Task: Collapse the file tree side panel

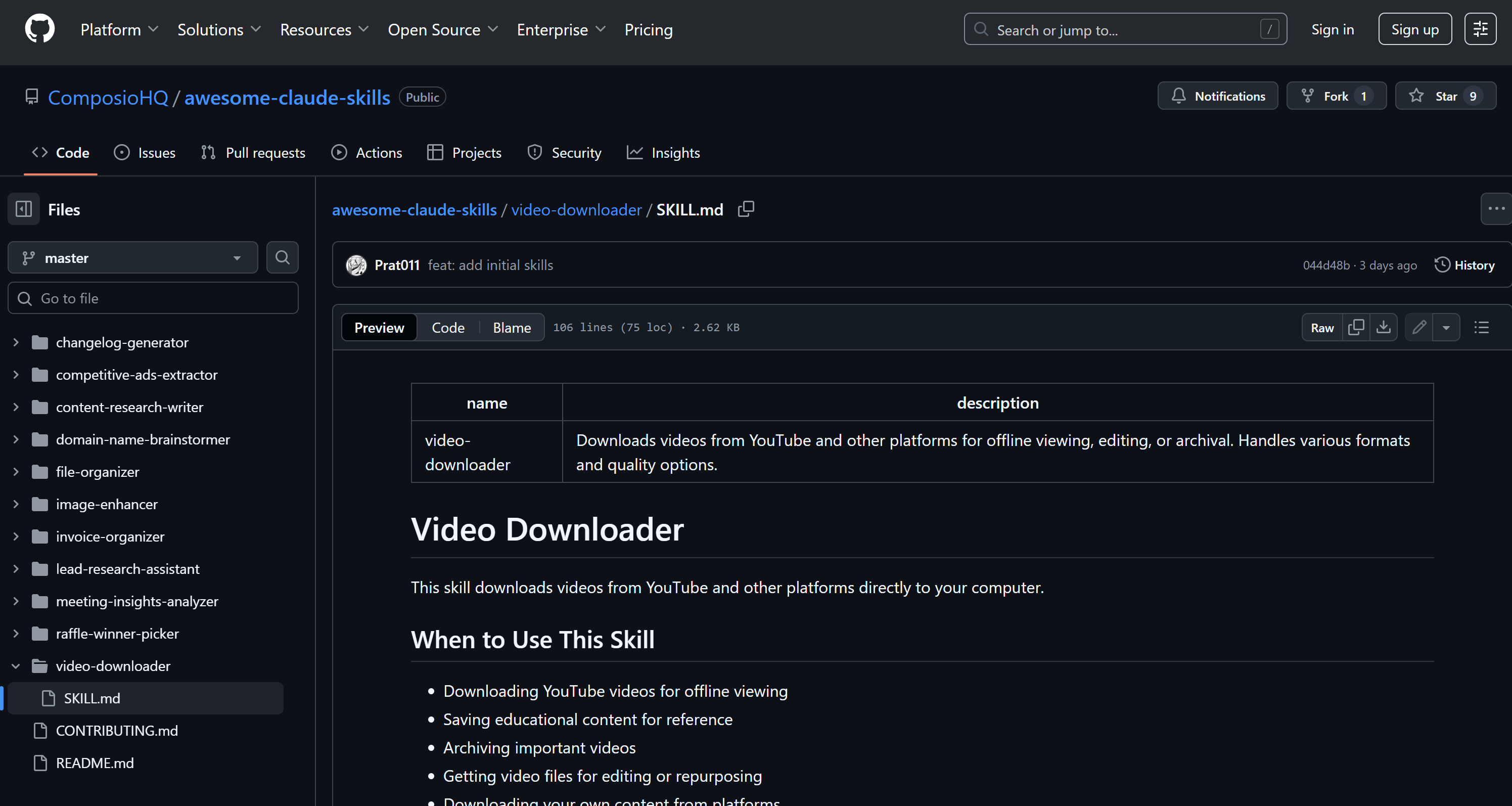Action: (23, 209)
